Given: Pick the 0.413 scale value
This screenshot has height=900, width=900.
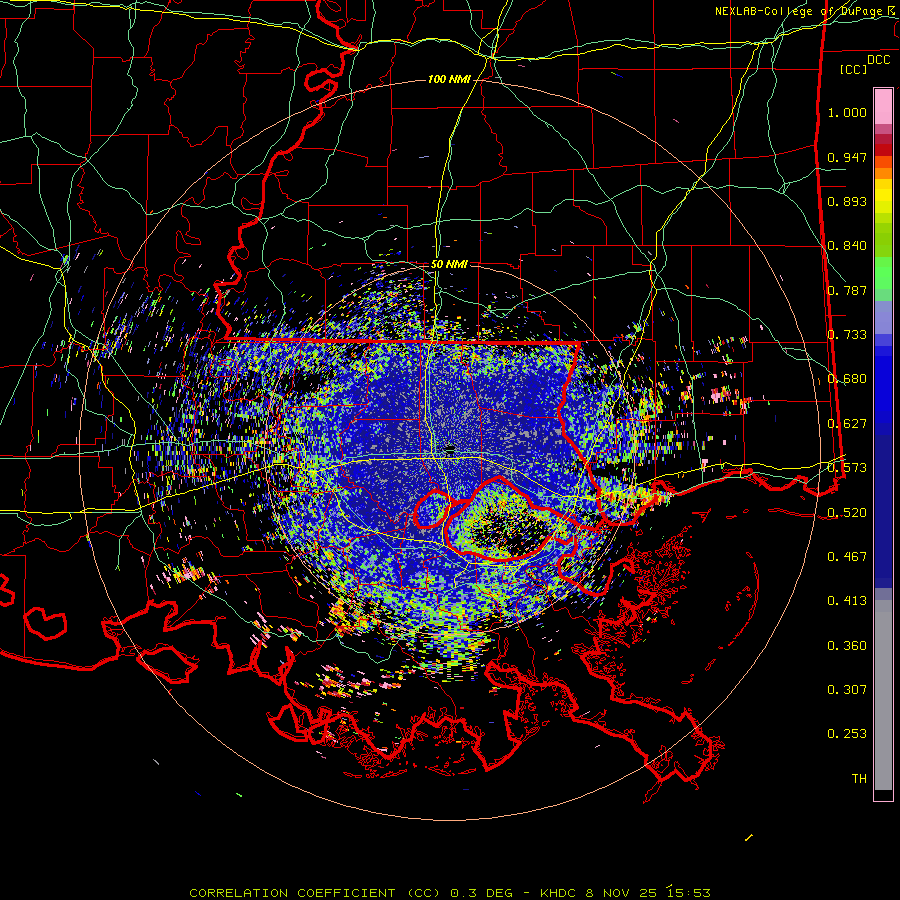Looking at the screenshot, I should click(x=847, y=601).
